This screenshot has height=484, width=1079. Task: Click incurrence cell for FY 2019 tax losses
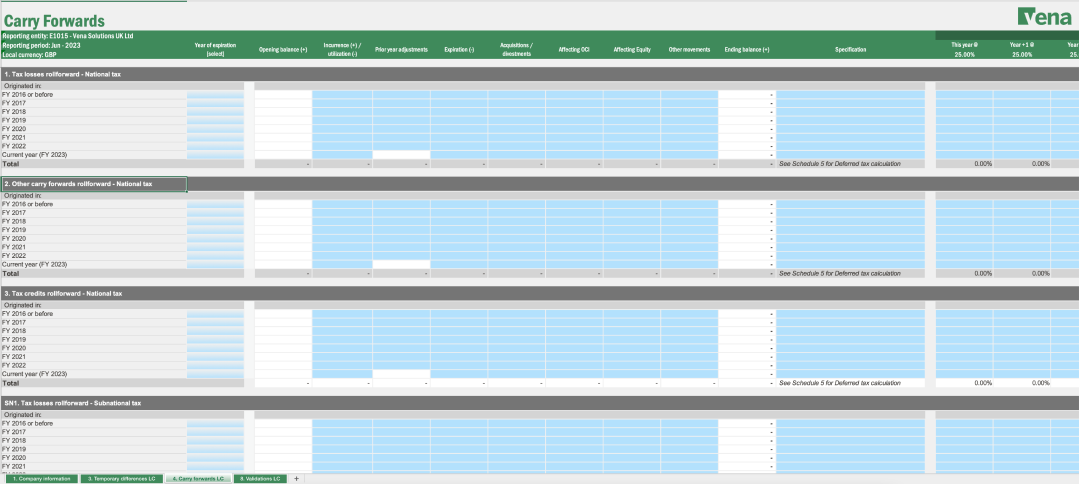pyautogui.click(x=342, y=120)
